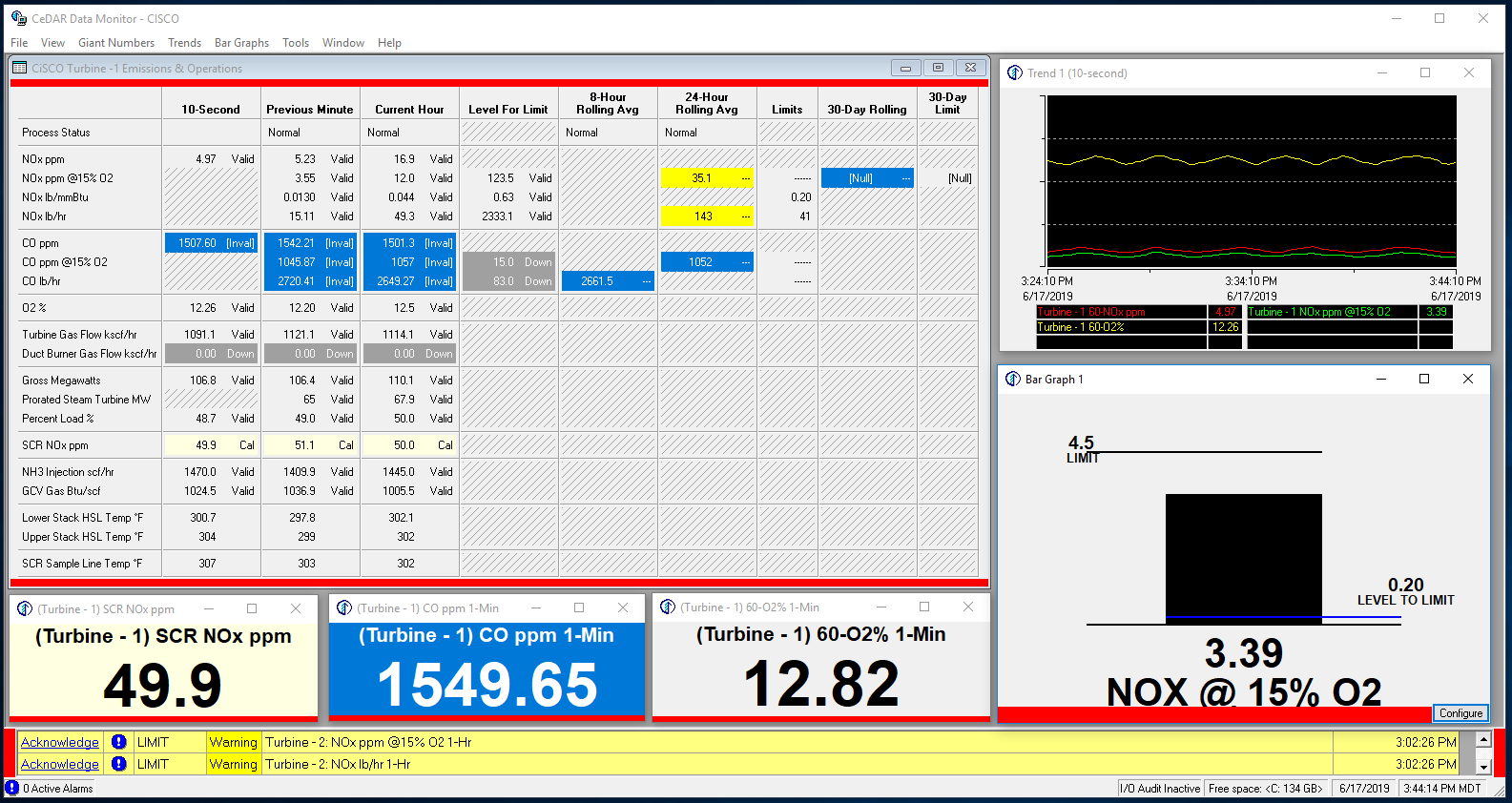Select the blue 1052 24-hour CO cell
1512x803 pixels.
pyautogui.click(x=707, y=262)
